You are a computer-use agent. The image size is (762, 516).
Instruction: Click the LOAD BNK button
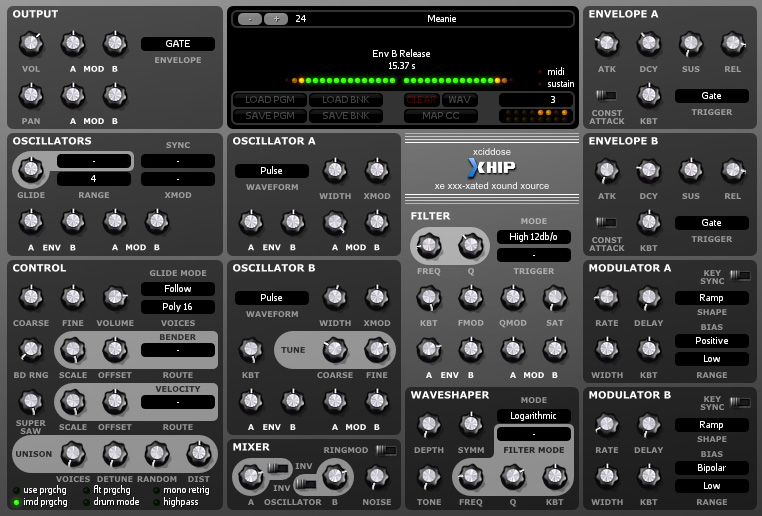coord(346,100)
